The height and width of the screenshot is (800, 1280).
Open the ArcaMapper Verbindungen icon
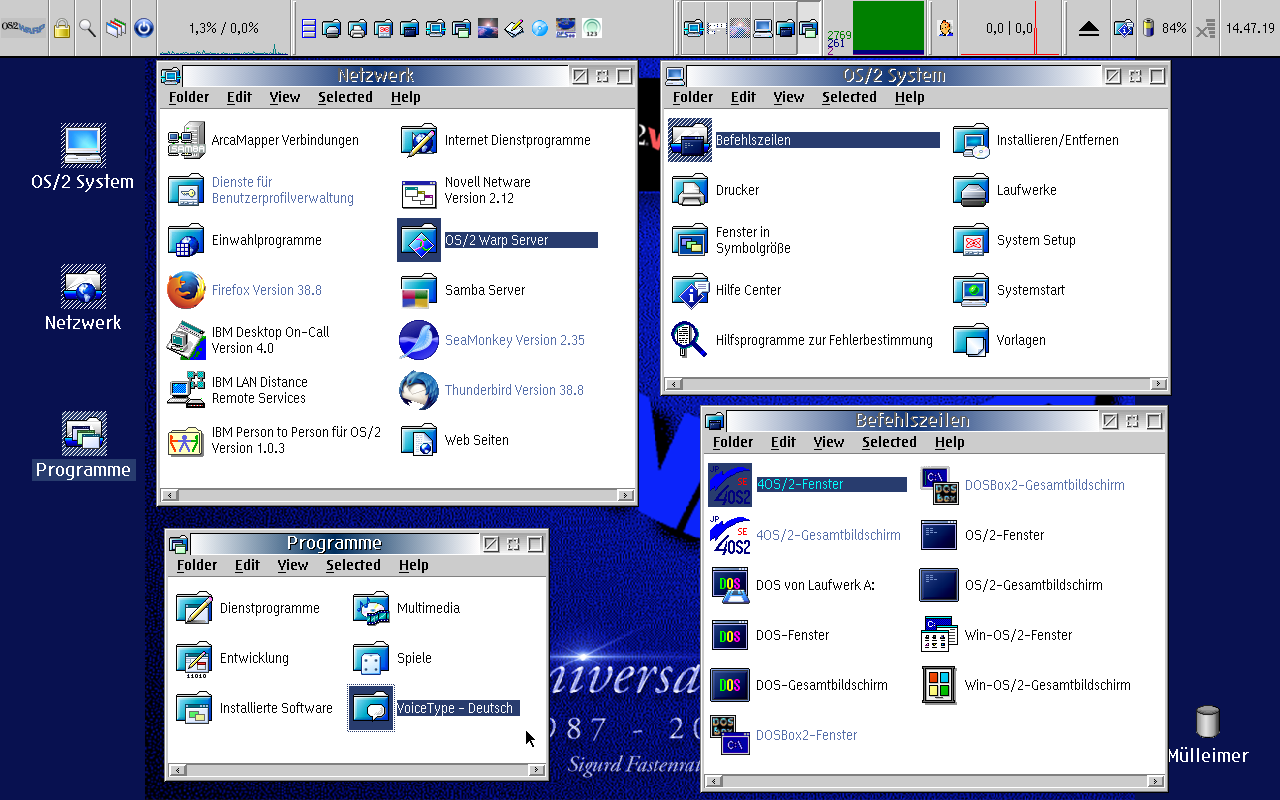pyautogui.click(x=187, y=140)
